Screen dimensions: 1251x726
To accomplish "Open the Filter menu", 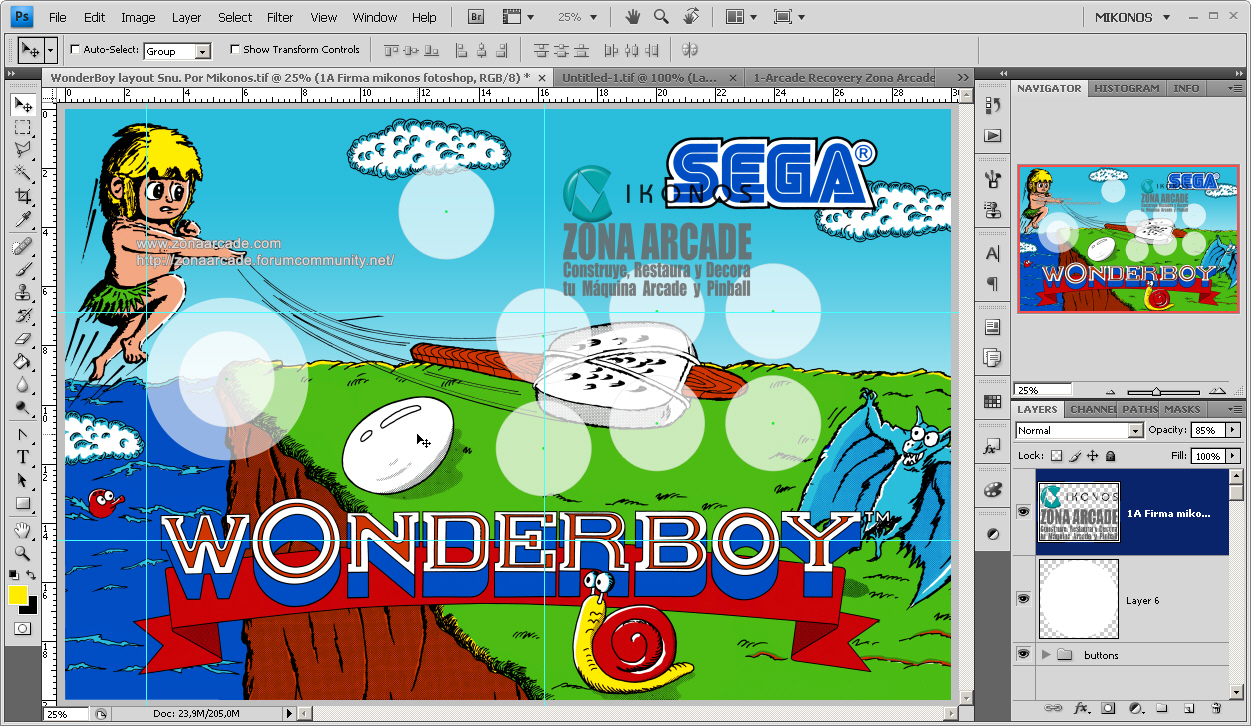I will (280, 17).
